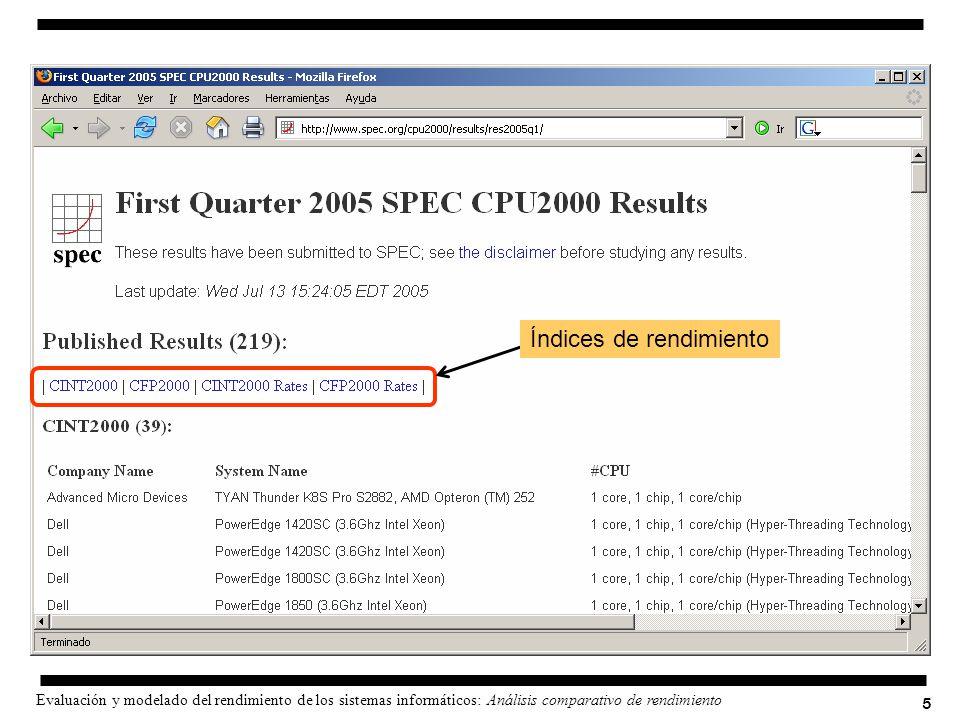Screen dimensions: 960x720
Task: Open the Back button history dropdown arrow
Action: coord(75,129)
